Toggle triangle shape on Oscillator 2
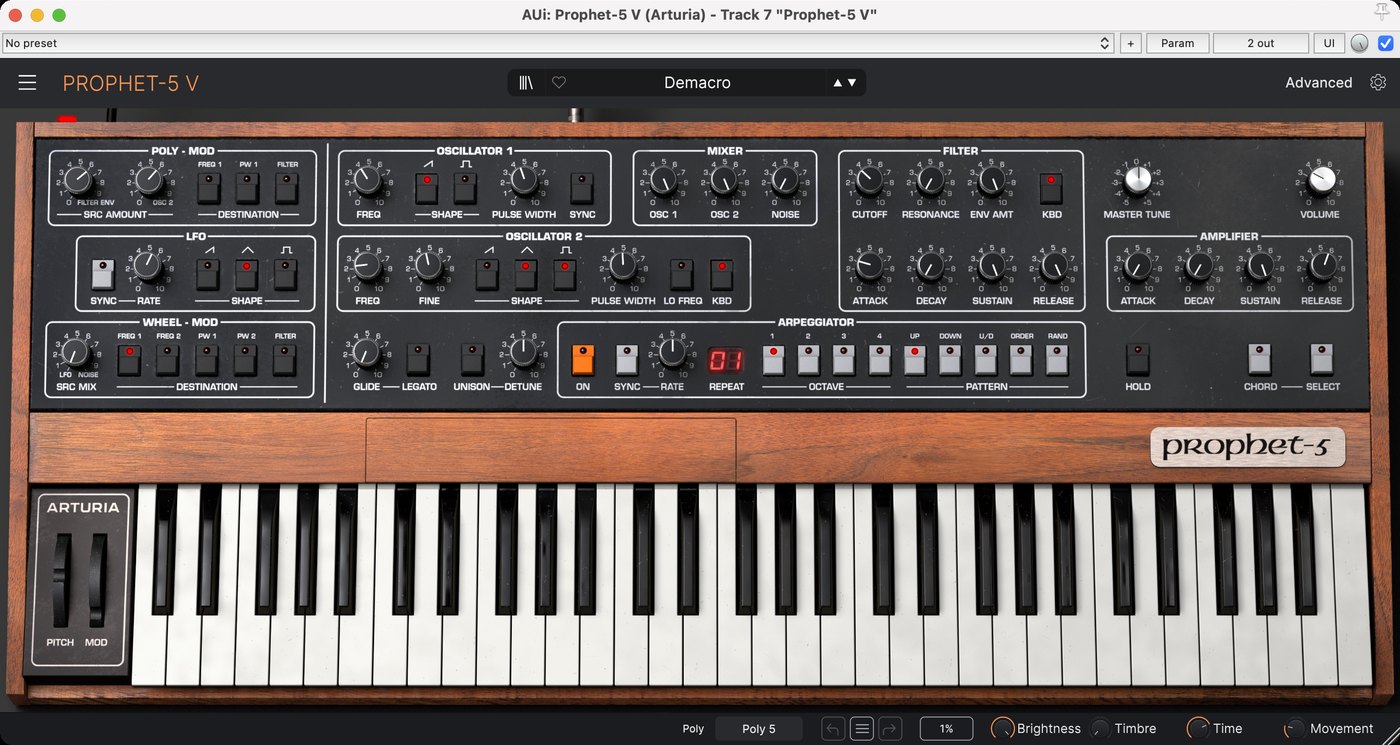The width and height of the screenshot is (1400, 745). (526, 273)
